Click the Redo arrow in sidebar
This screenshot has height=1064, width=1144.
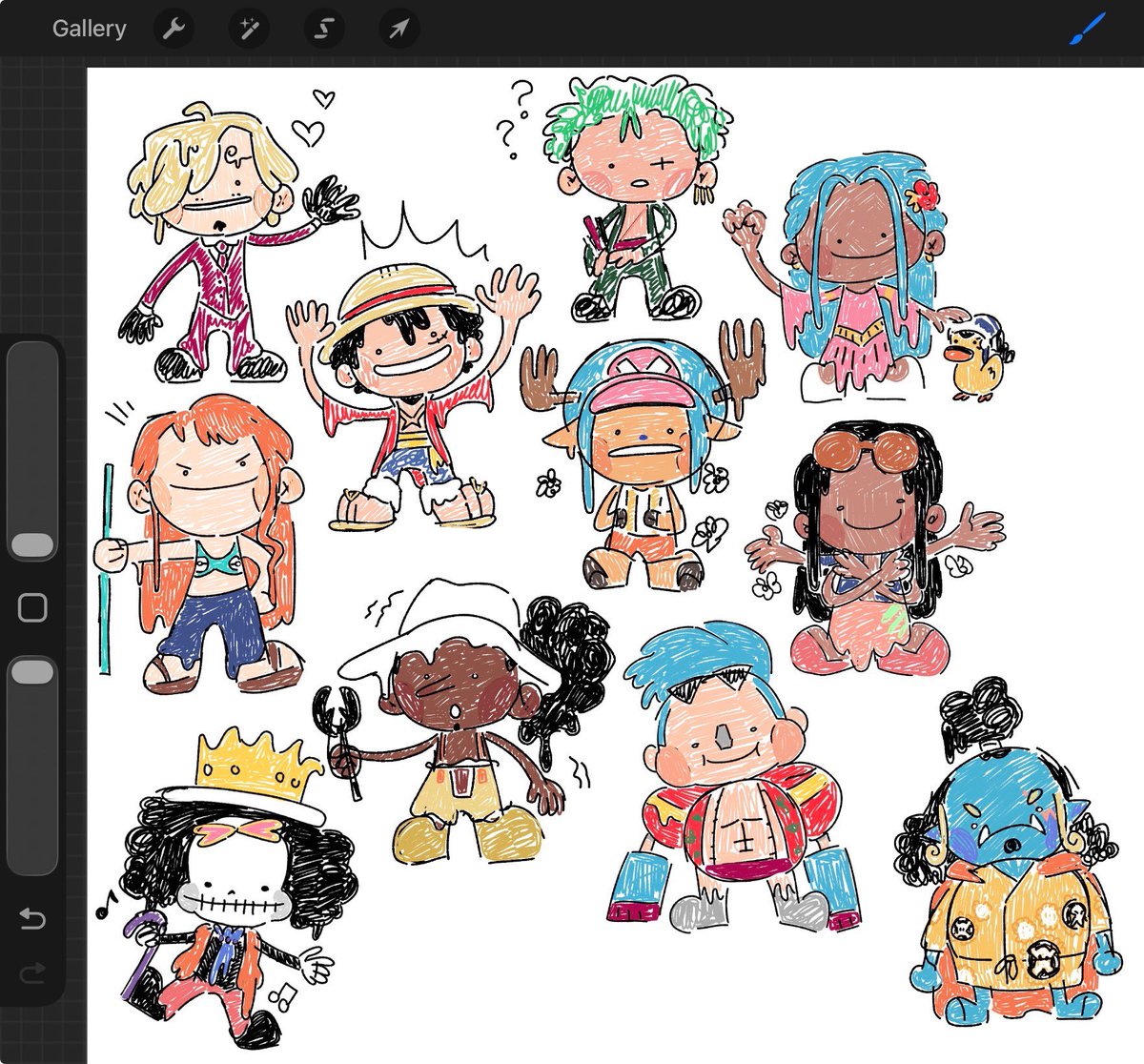point(32,973)
